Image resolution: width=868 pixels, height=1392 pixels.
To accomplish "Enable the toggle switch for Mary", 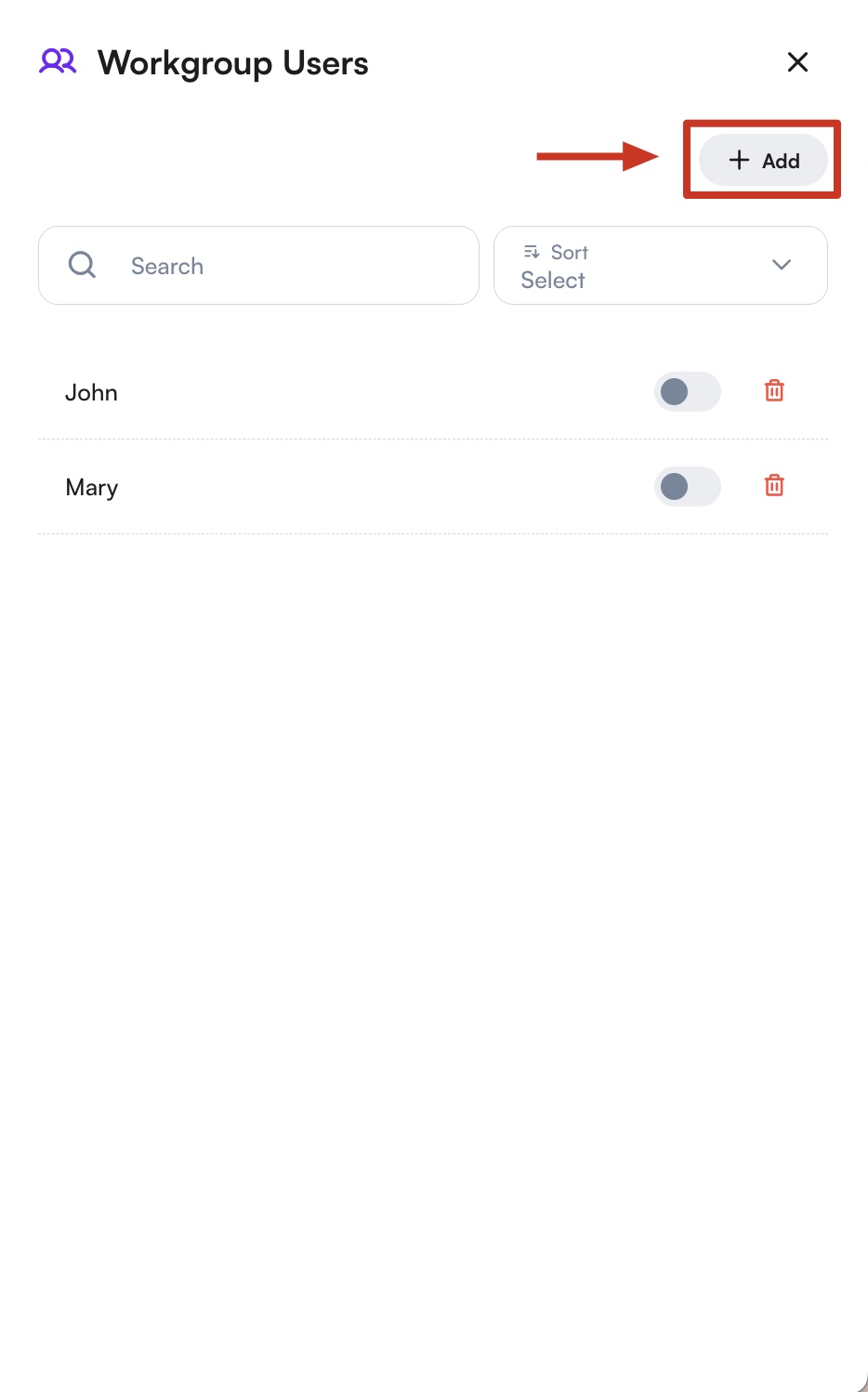I will (x=687, y=487).
